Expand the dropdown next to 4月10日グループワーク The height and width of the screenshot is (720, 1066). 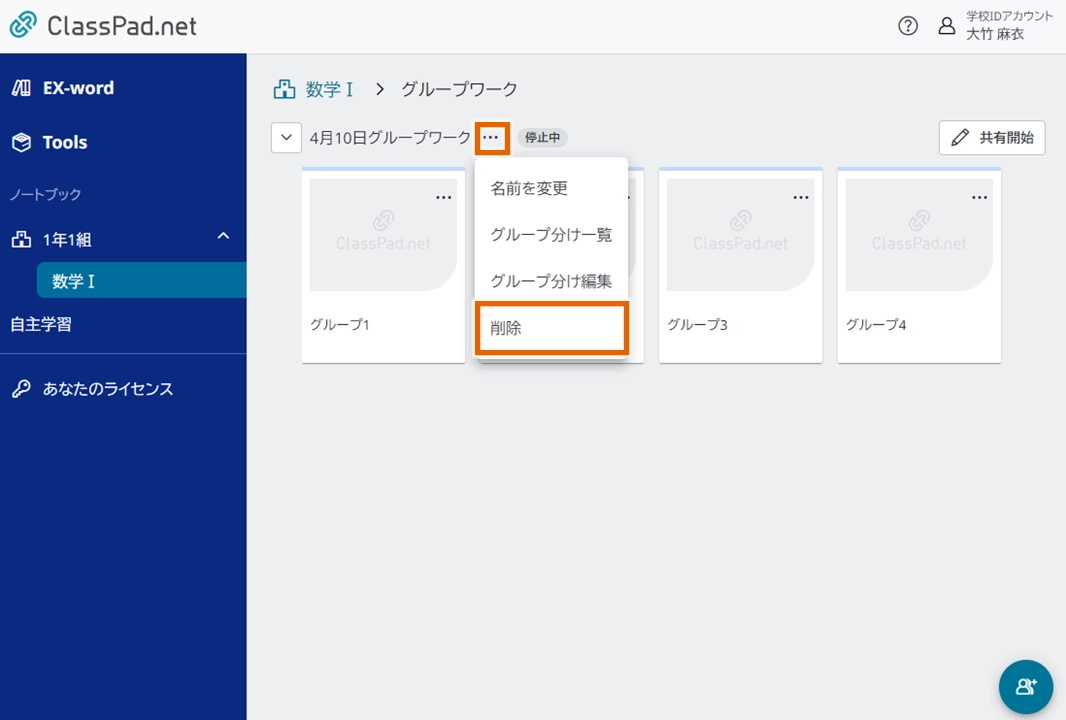point(286,137)
